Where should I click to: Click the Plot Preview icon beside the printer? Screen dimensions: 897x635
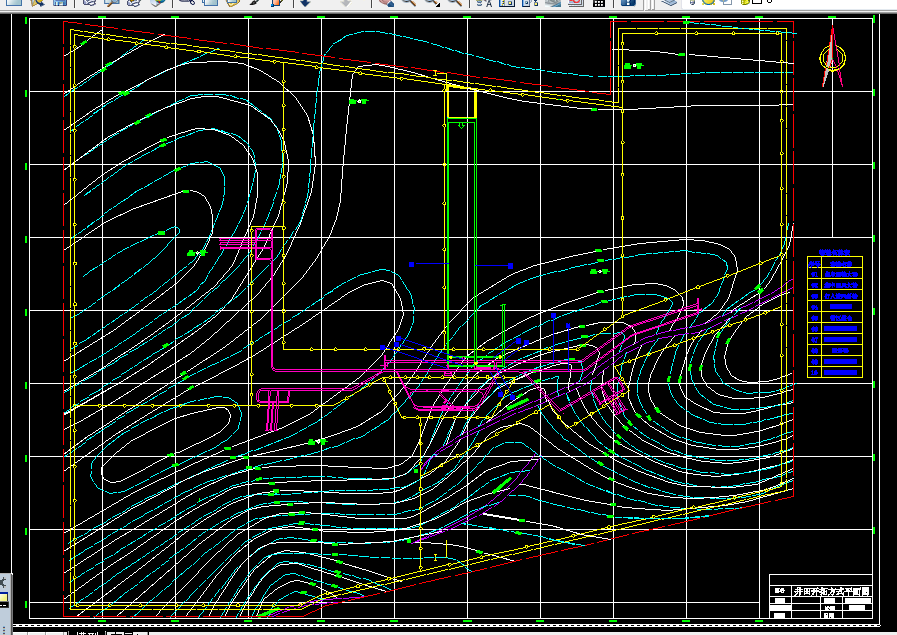tap(111, 2)
